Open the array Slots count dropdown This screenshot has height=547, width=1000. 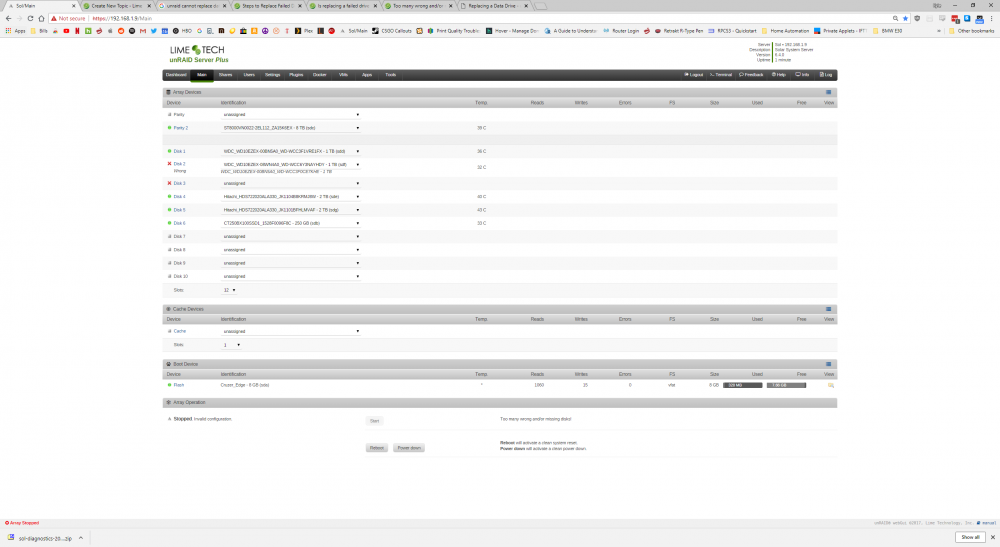230,290
